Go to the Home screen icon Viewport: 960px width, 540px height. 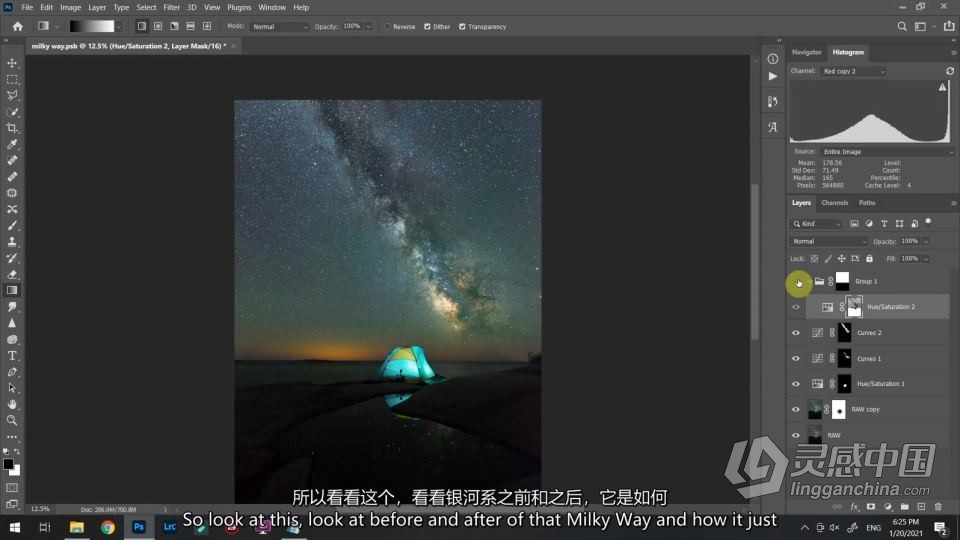pos(18,26)
